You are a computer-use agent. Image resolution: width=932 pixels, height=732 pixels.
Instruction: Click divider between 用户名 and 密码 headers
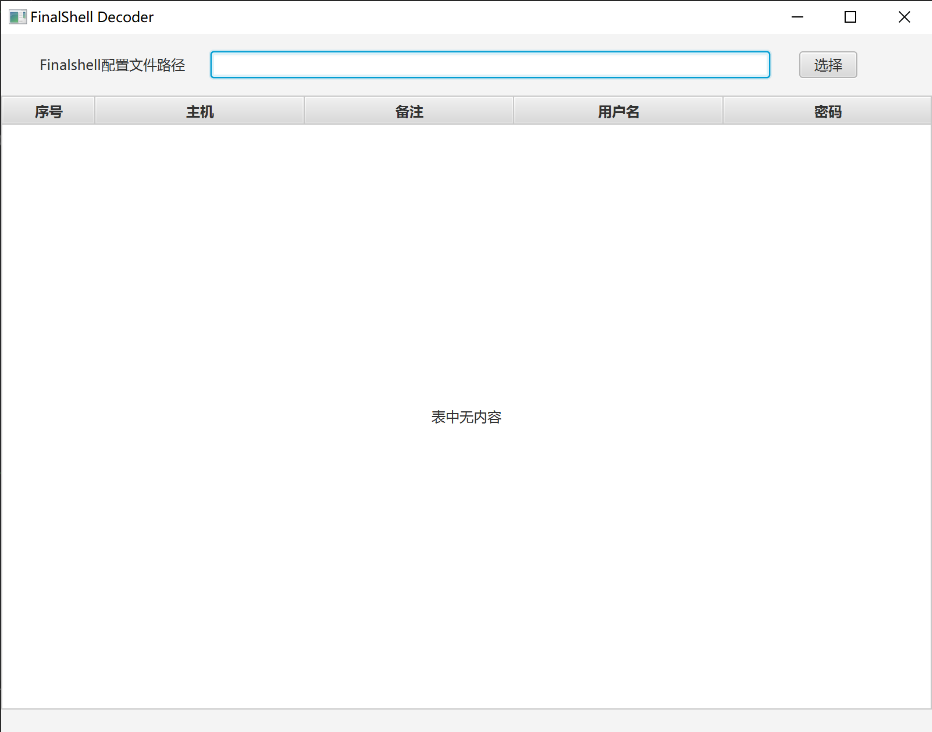pos(723,111)
